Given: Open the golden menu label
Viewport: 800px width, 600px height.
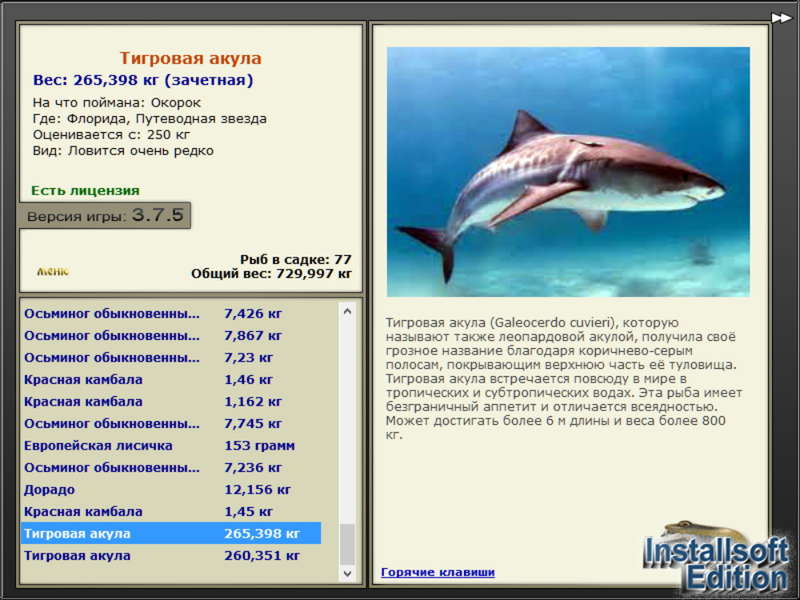Looking at the screenshot, I should (53, 271).
